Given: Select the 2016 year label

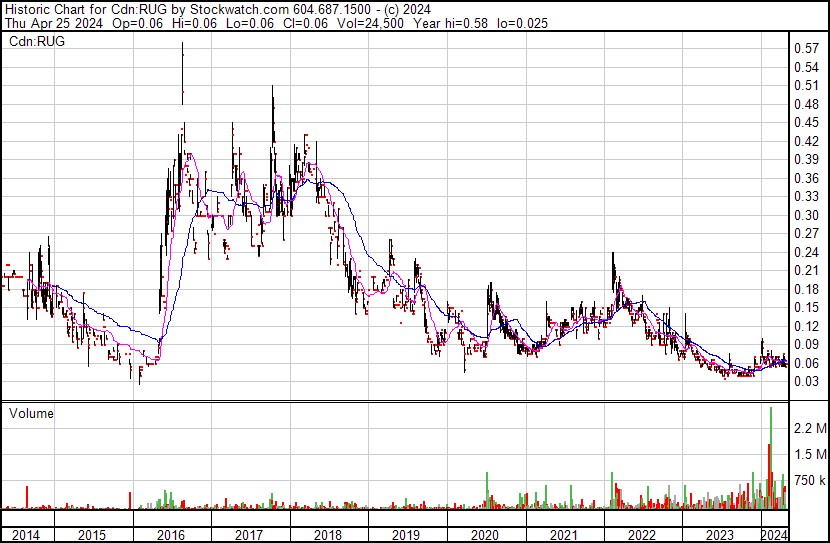Looking at the screenshot, I should pyautogui.click(x=170, y=535).
